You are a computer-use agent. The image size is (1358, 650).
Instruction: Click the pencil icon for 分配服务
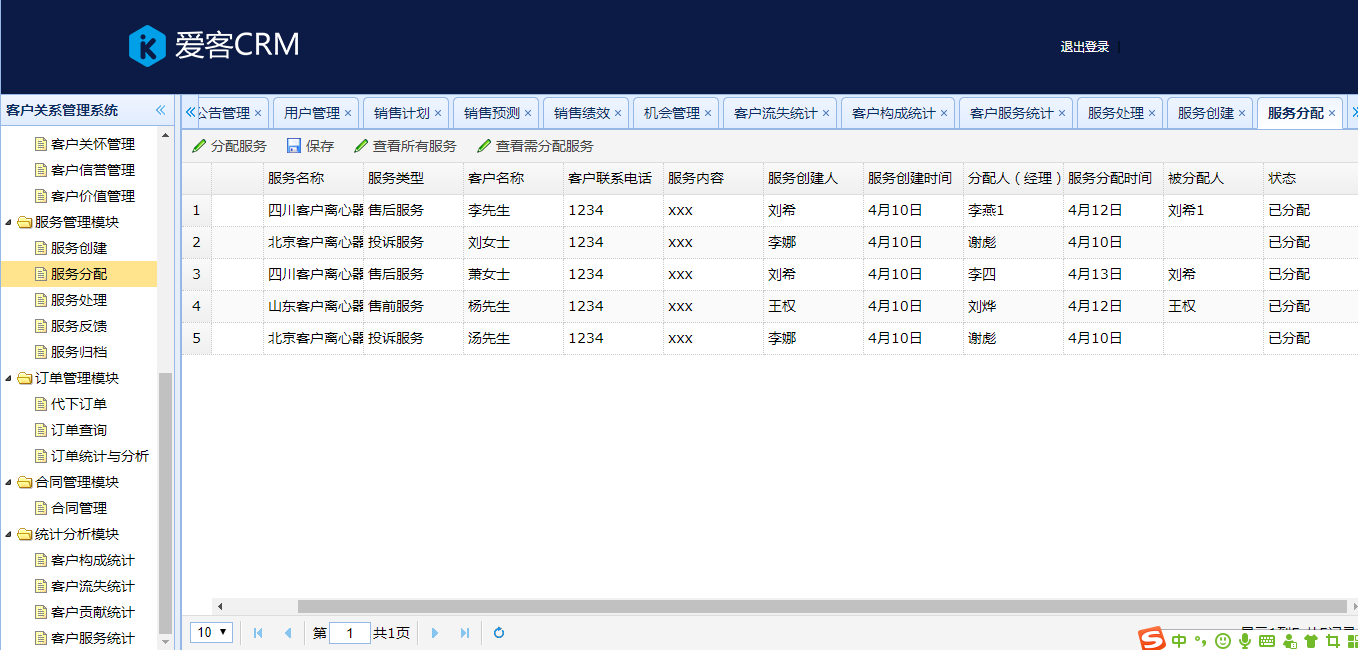pos(199,146)
